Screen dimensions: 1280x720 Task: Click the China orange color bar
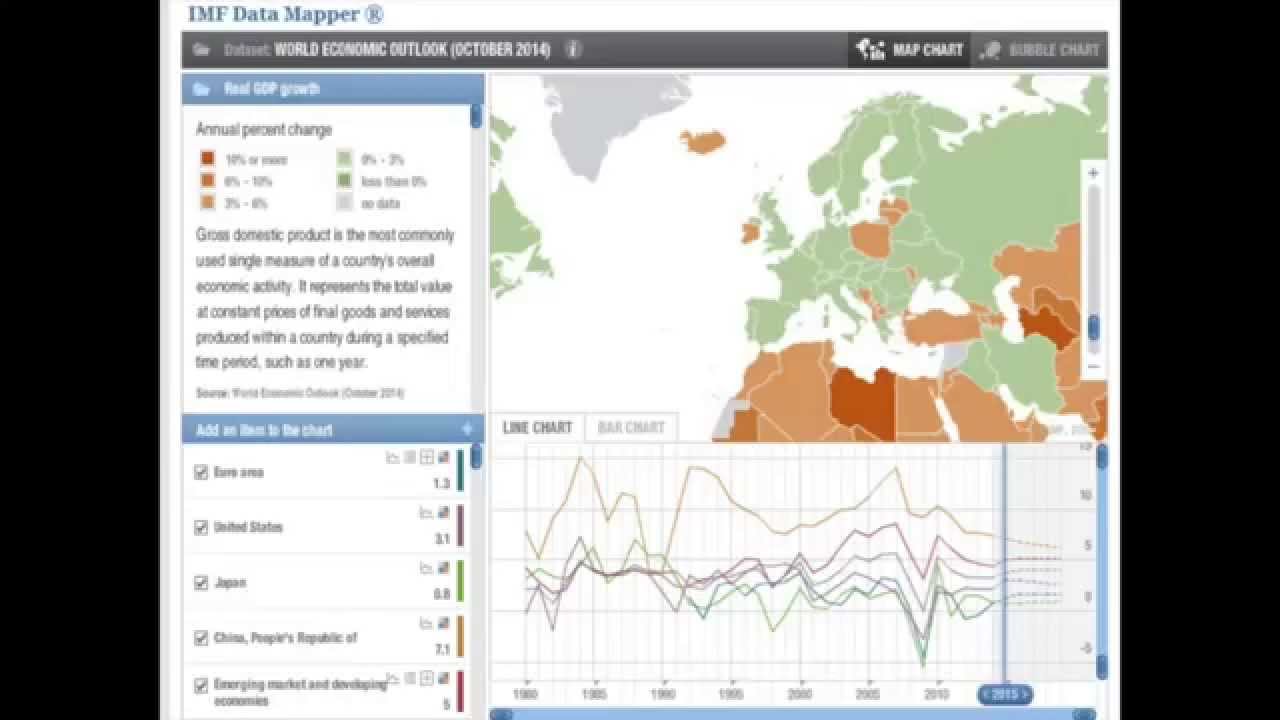460,636
